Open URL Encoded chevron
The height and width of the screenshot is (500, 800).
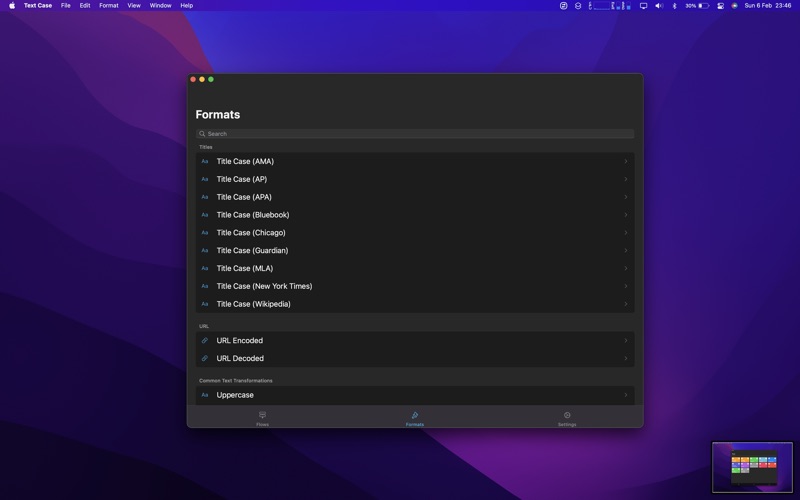click(626, 340)
